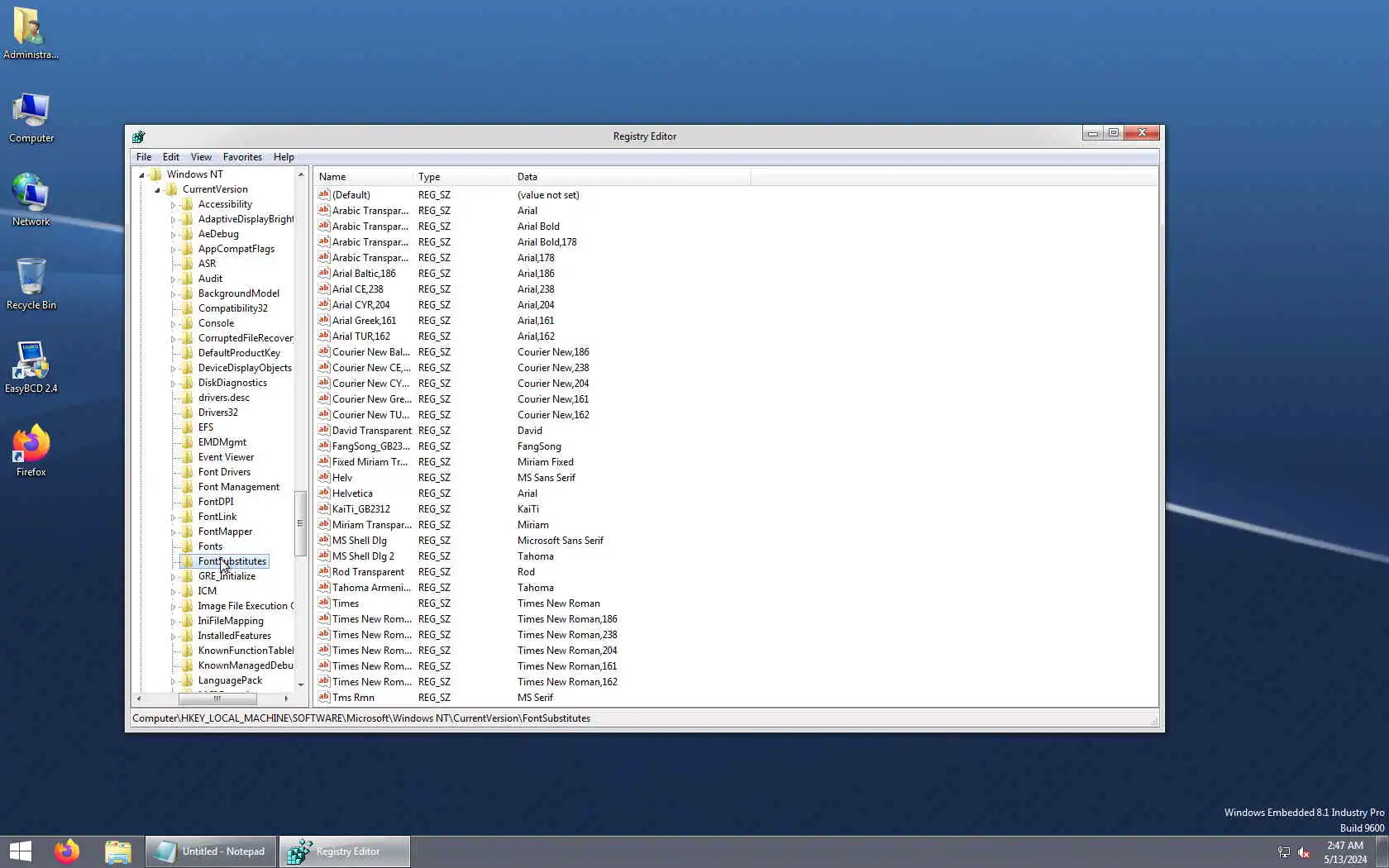Select the MS Shell Dlg value name

(x=360, y=541)
